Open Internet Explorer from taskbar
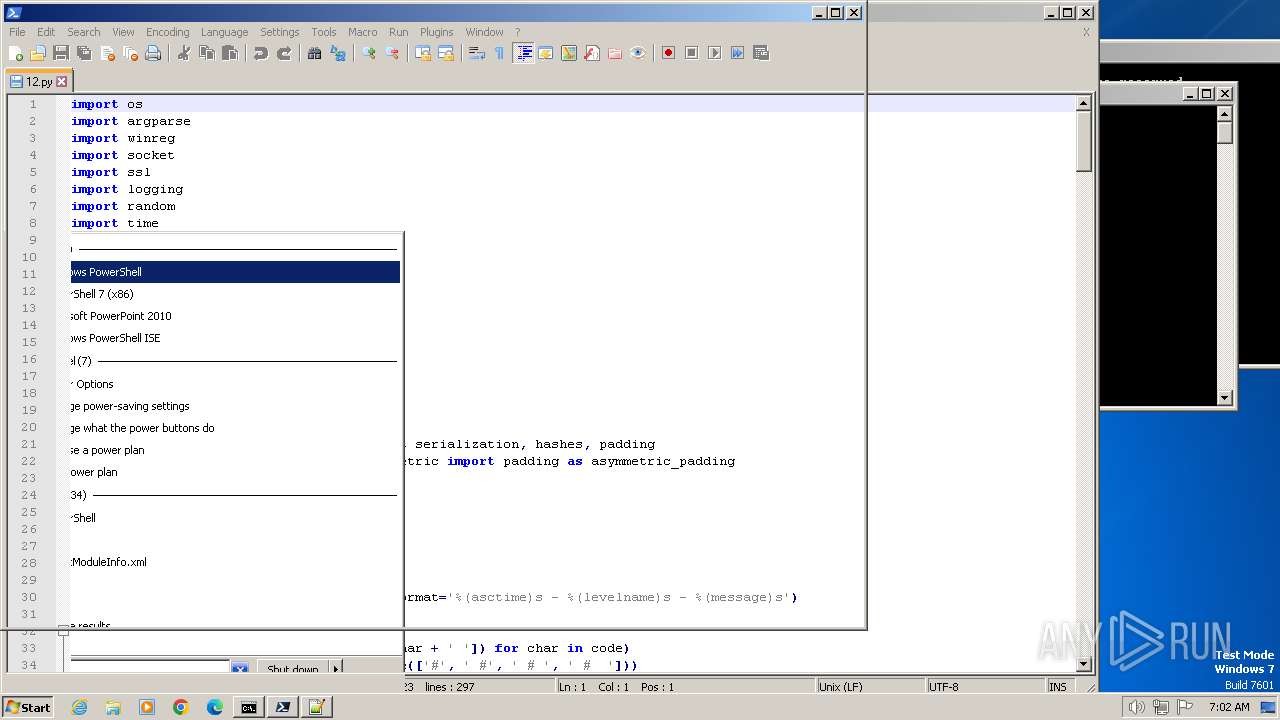The width and height of the screenshot is (1280, 720). click(x=79, y=707)
